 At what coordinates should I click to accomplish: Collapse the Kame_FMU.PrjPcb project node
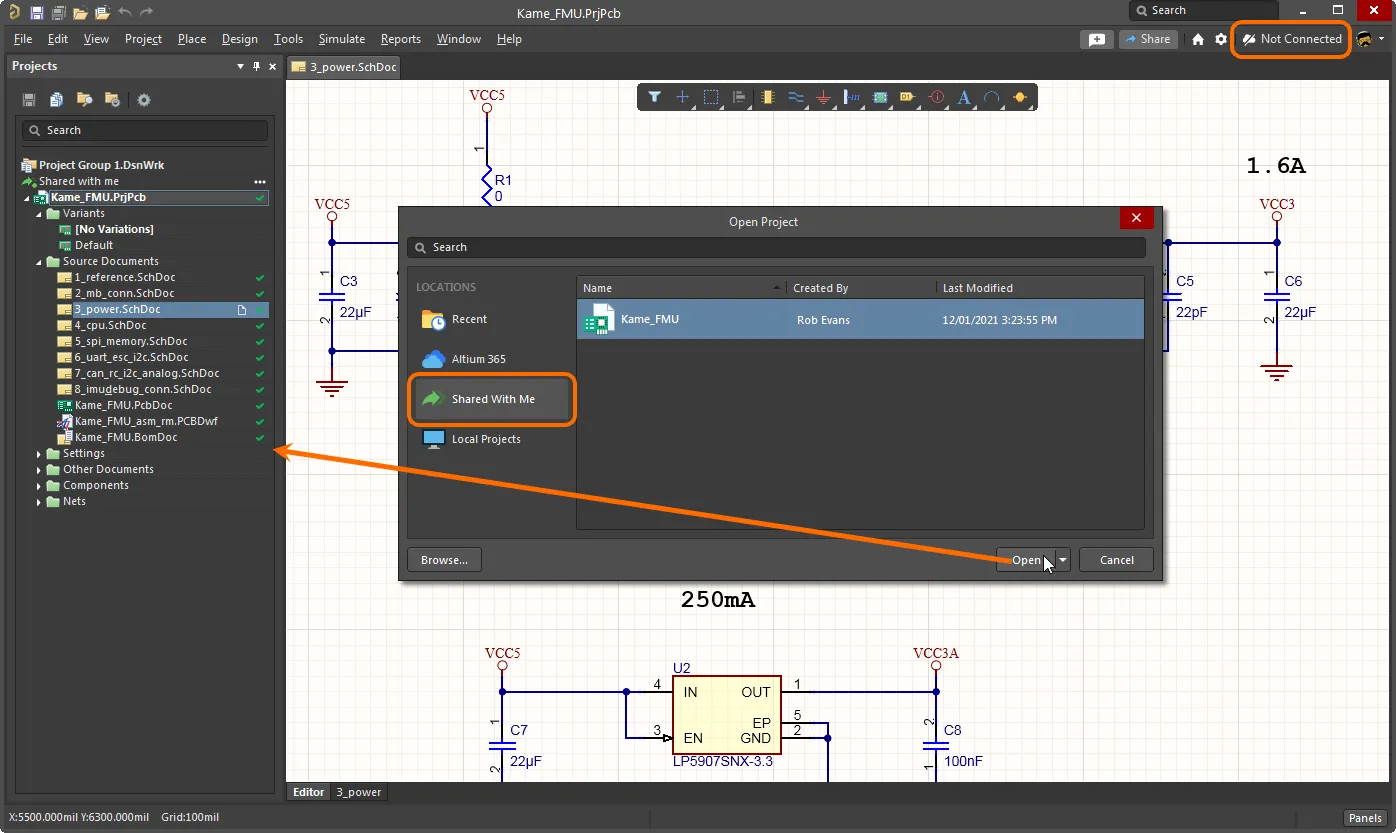[x=27, y=198]
